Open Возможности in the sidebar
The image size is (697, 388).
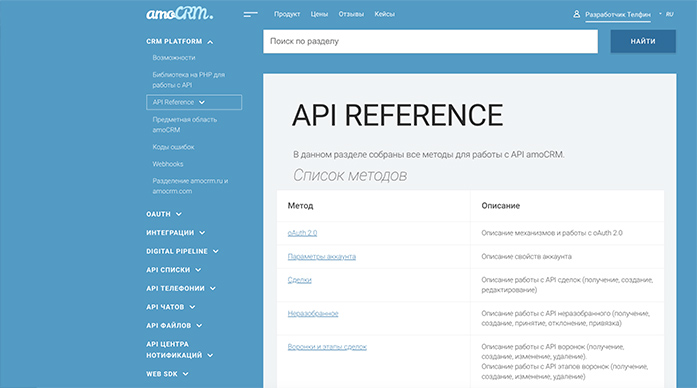pos(174,58)
